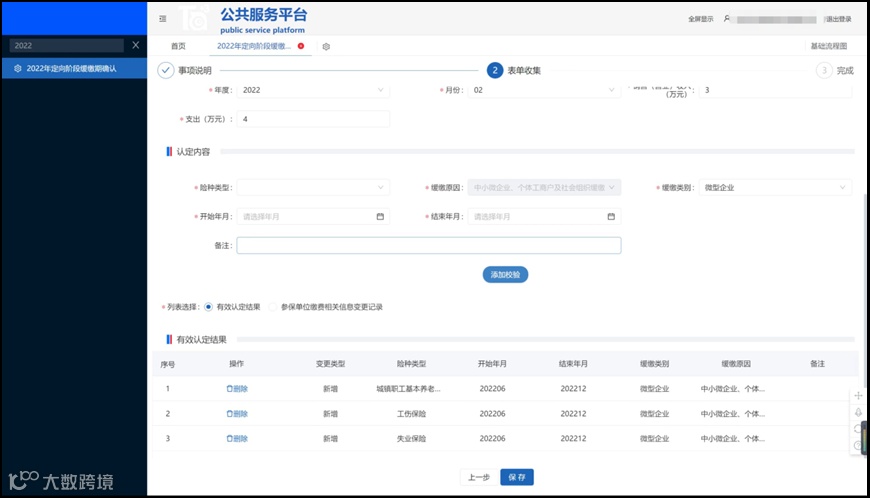The height and width of the screenshot is (498, 870).
Task: Click the 工伤保险 cell in row 2
Action: click(411, 414)
